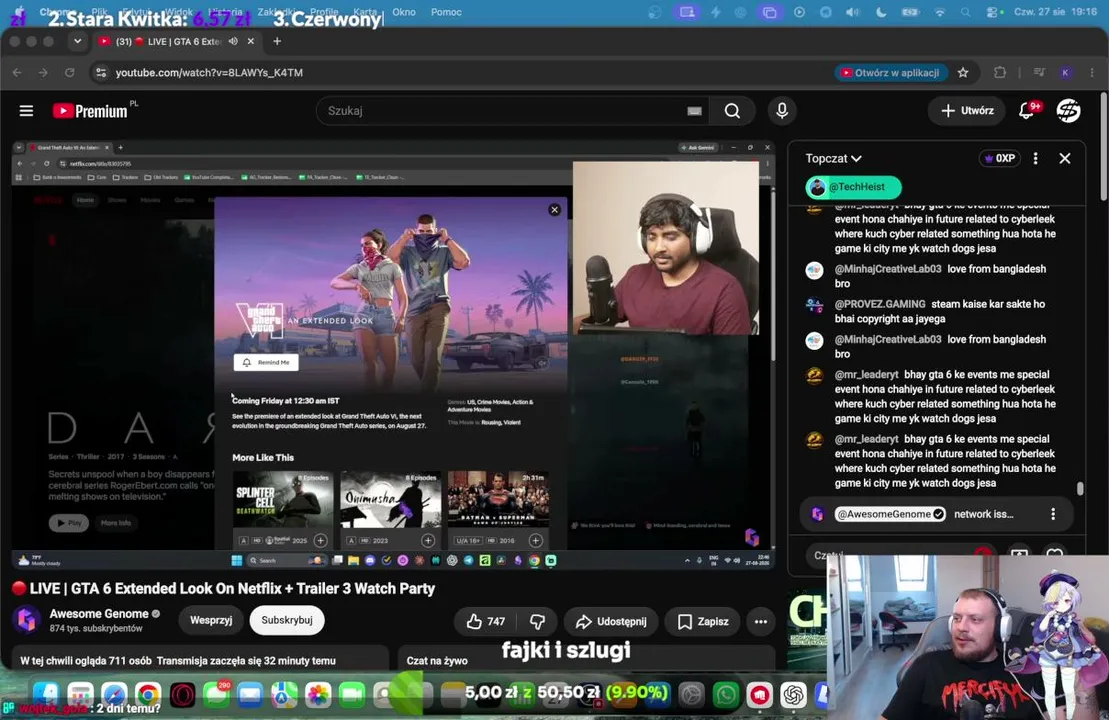Viewport: 1109px width, 720px height.
Task: Click the Batman v Superman thumbnail
Action: [x=498, y=499]
